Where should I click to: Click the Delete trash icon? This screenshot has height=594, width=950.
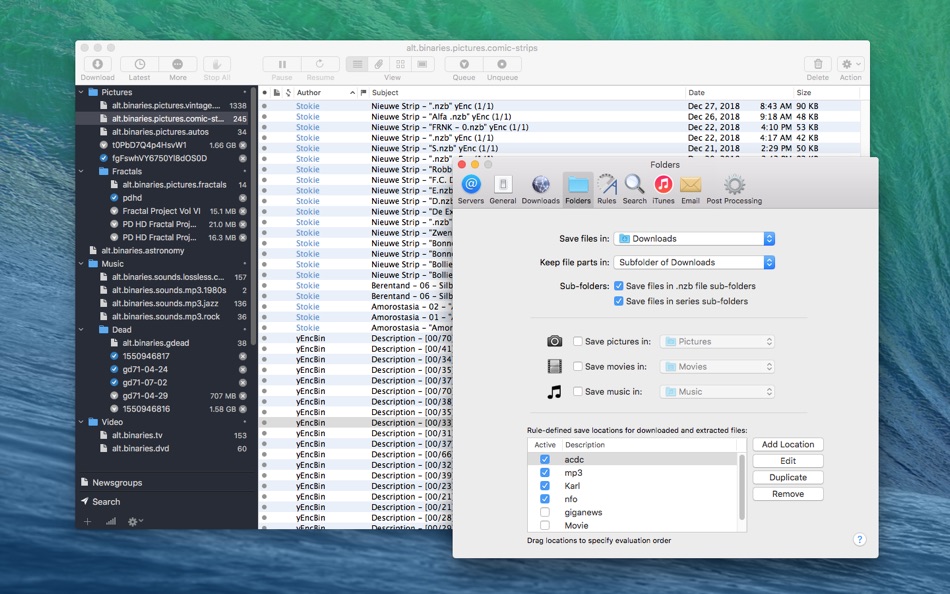[x=817, y=64]
